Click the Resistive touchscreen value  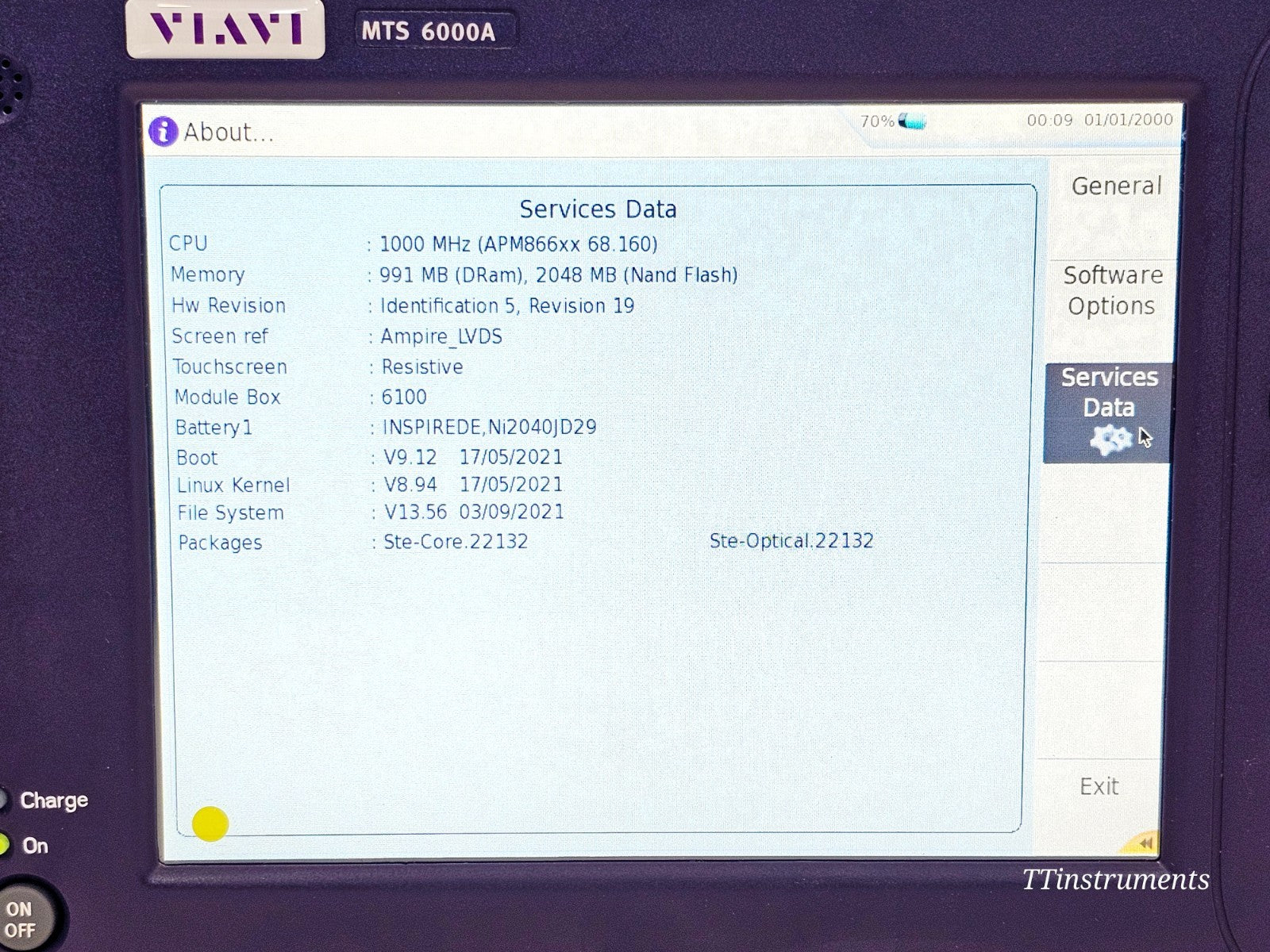click(422, 367)
